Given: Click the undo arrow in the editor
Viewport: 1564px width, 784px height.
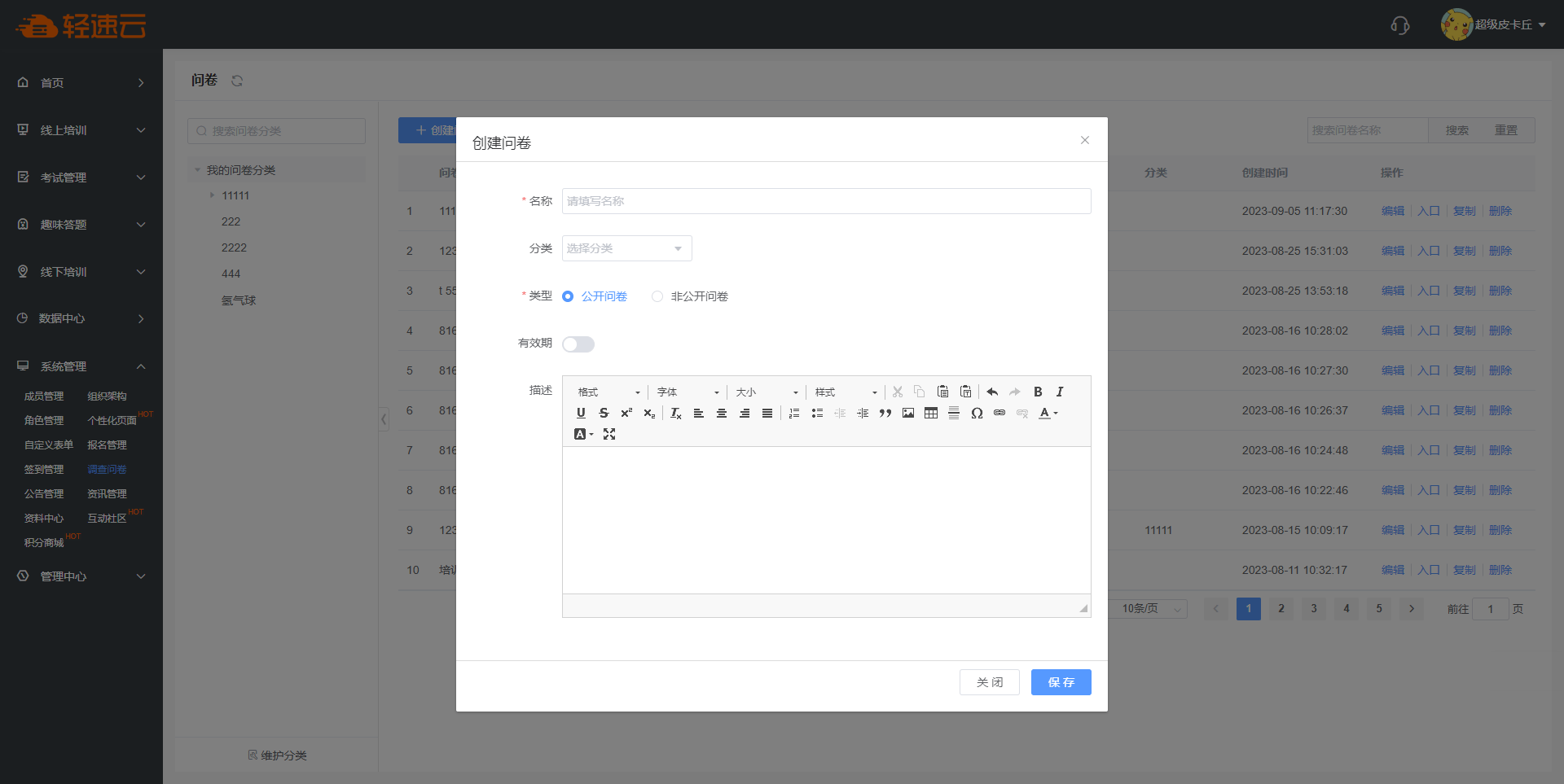Looking at the screenshot, I should click(x=992, y=392).
